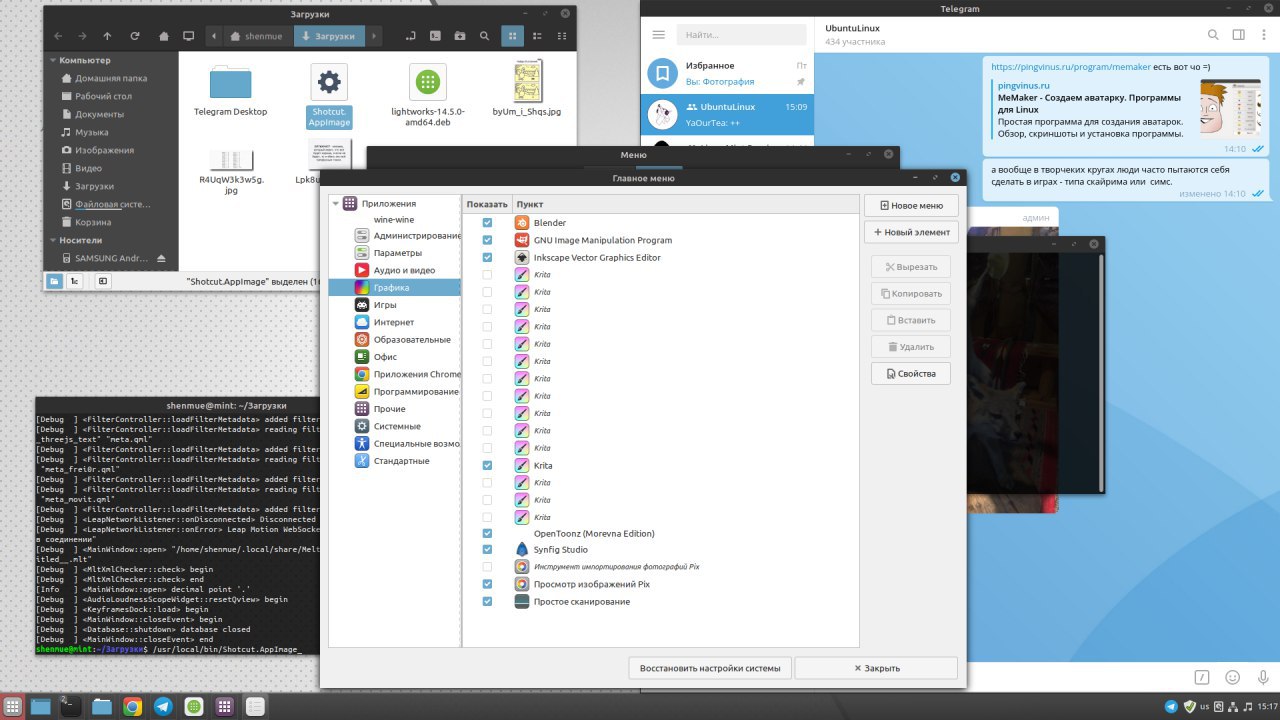
Task: Toggle Synfig Studio visibility checkbox
Action: pyautogui.click(x=487, y=549)
